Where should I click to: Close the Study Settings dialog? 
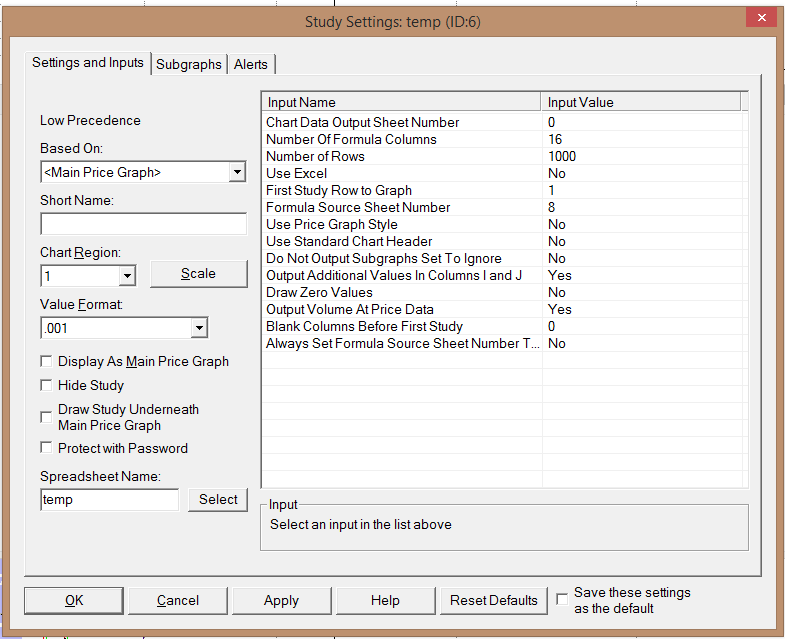[x=761, y=17]
